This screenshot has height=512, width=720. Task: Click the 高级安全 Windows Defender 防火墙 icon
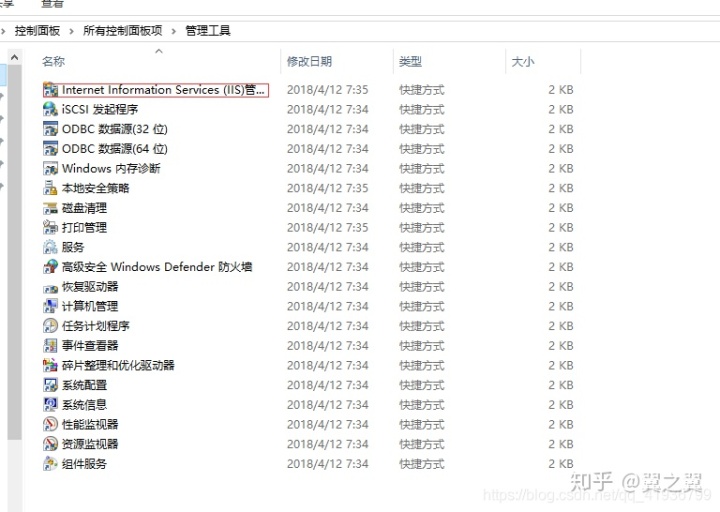click(51, 267)
